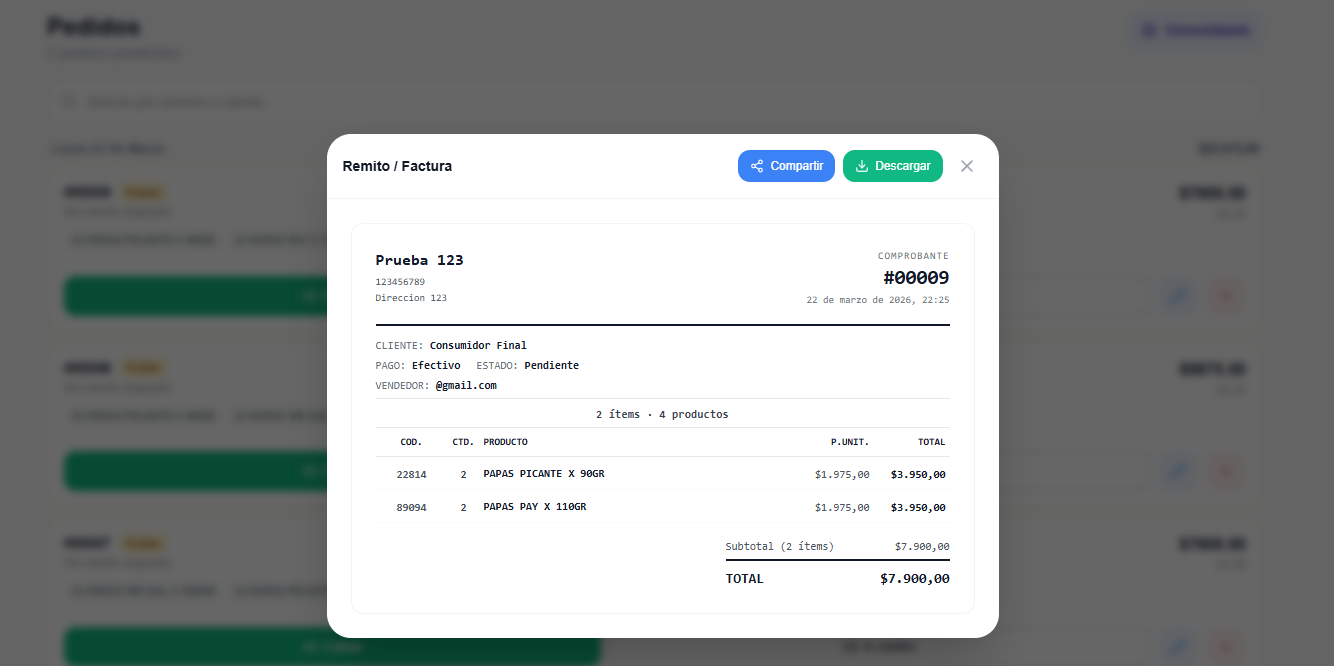Select the PAPAS PAY X 110GR product row
The width and height of the screenshot is (1334, 666).
(x=534, y=507)
